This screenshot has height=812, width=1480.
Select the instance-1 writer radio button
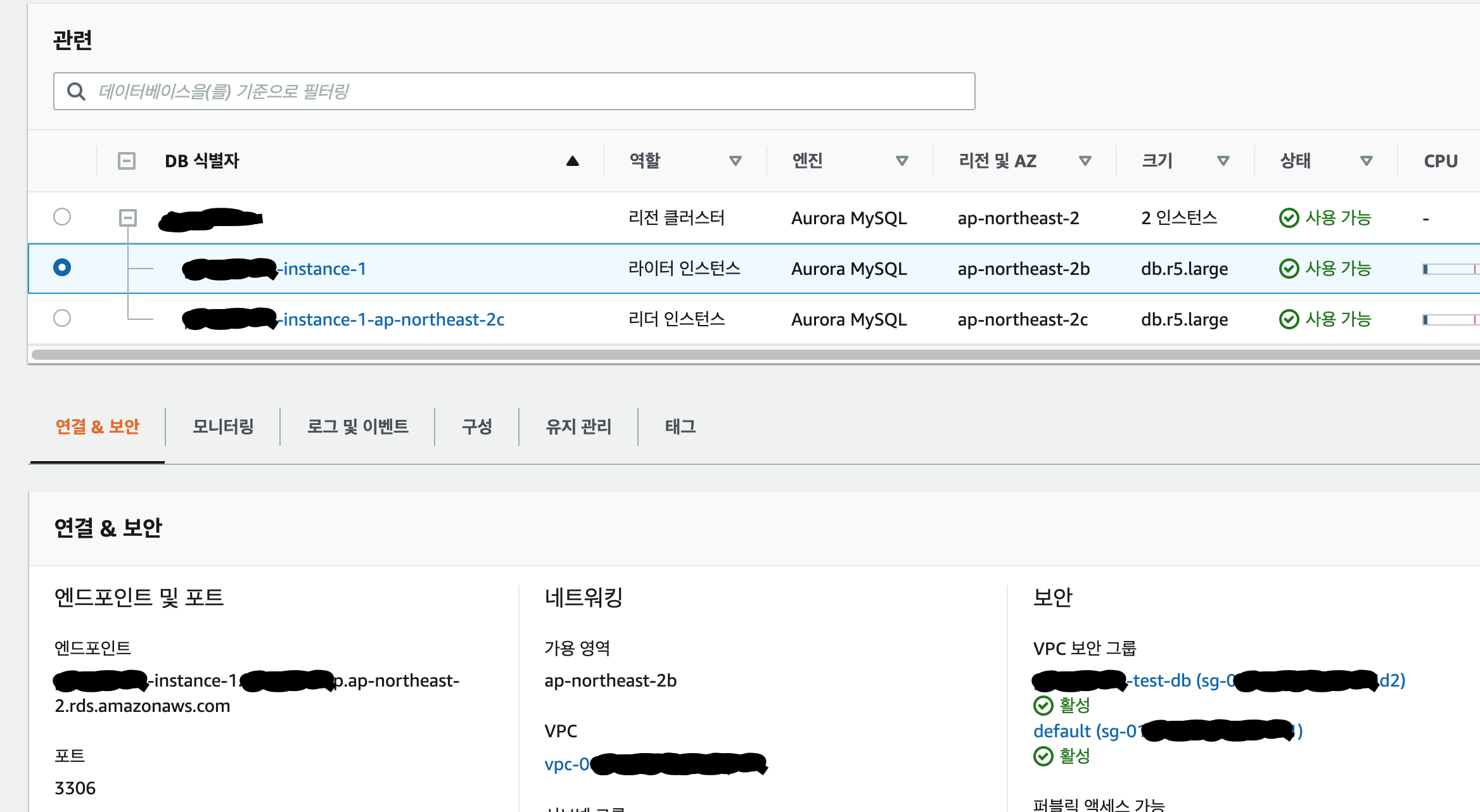(x=62, y=268)
